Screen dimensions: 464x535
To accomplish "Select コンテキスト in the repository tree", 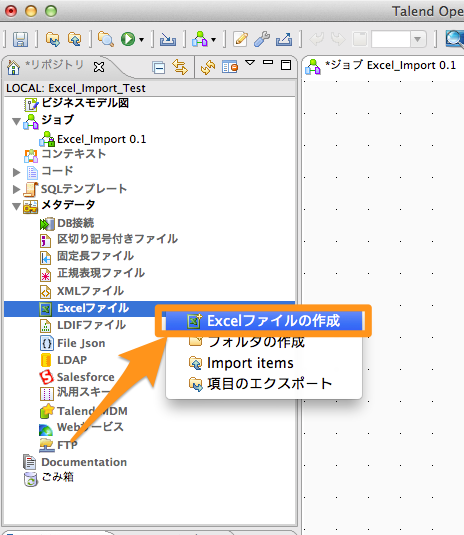I will [73, 154].
